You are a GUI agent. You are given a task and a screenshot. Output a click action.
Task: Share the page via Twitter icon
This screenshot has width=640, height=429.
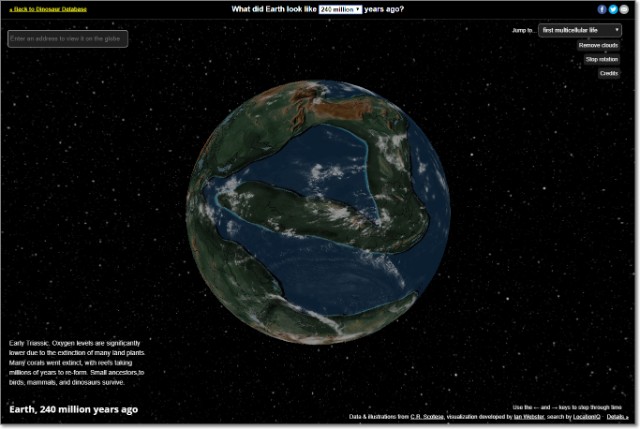[613, 9]
